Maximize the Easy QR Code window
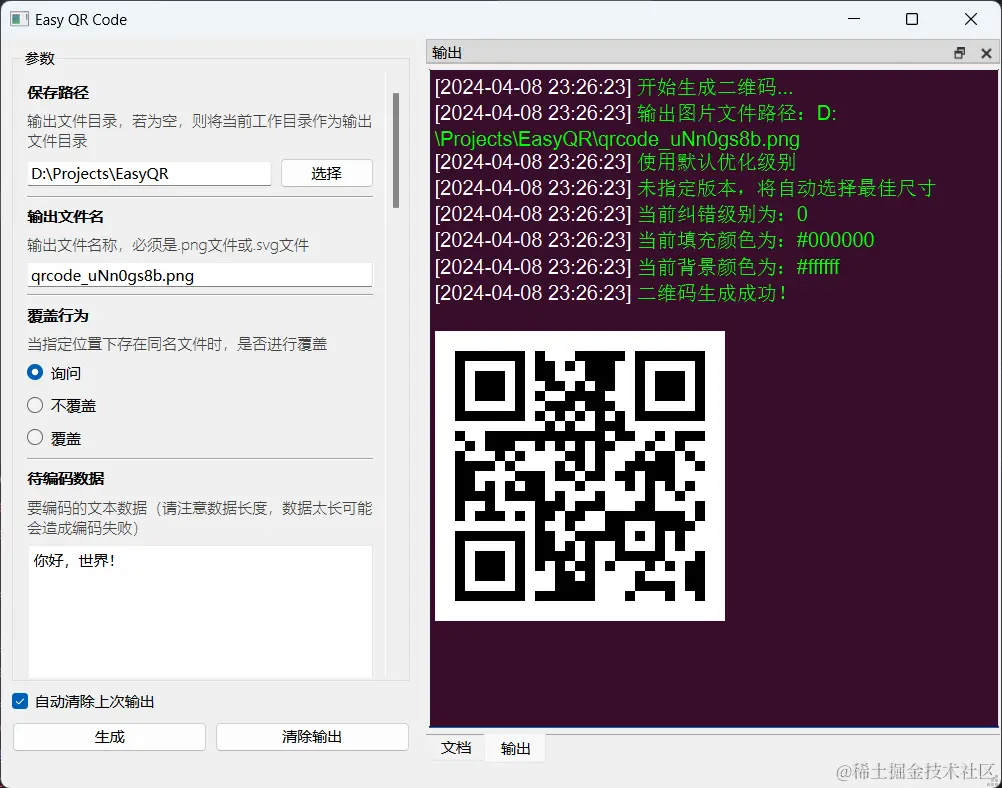This screenshot has width=1002, height=788. tap(912, 19)
